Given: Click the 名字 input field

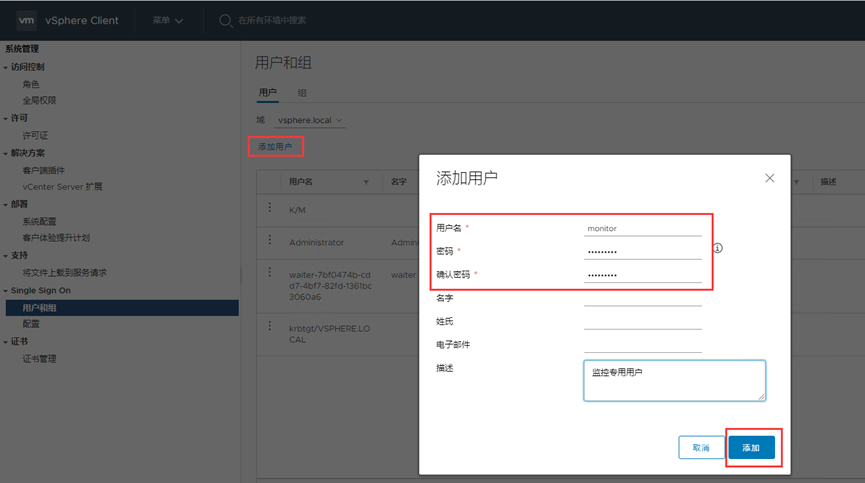Looking at the screenshot, I should [x=643, y=298].
